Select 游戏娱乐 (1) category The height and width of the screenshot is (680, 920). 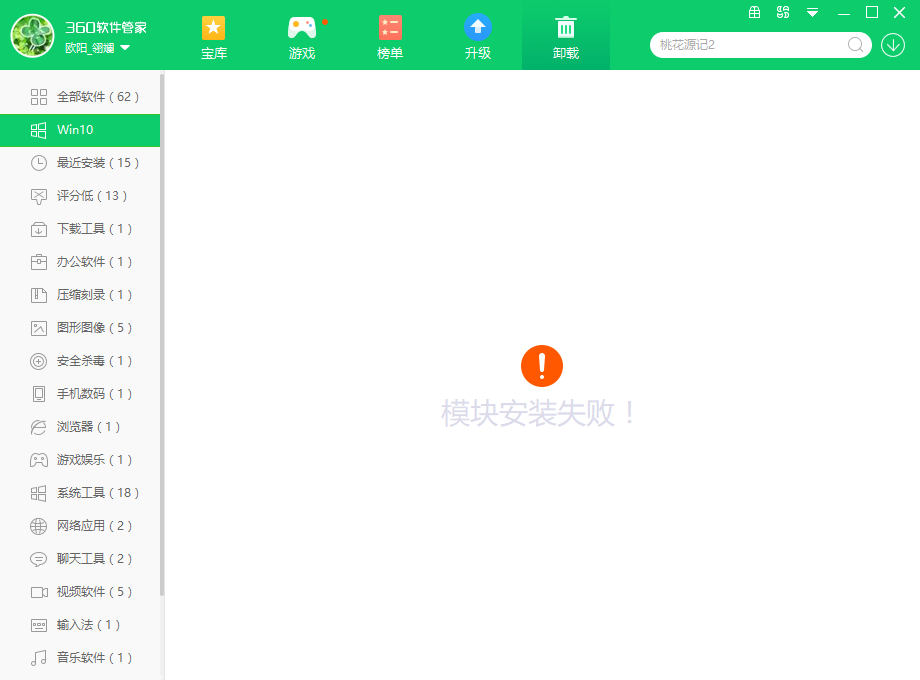(80, 460)
